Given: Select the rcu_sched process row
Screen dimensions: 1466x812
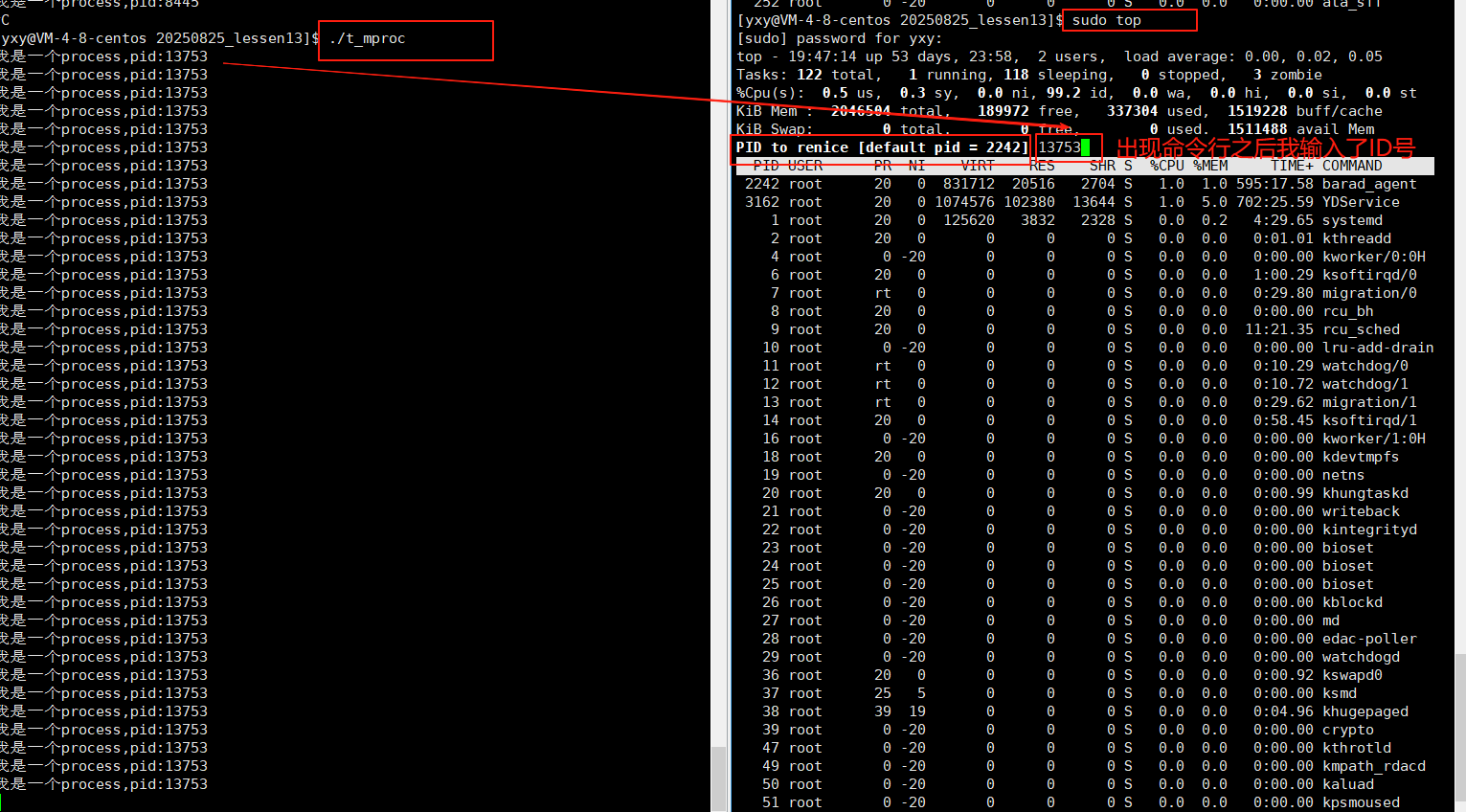Looking at the screenshot, I should coord(1085,329).
